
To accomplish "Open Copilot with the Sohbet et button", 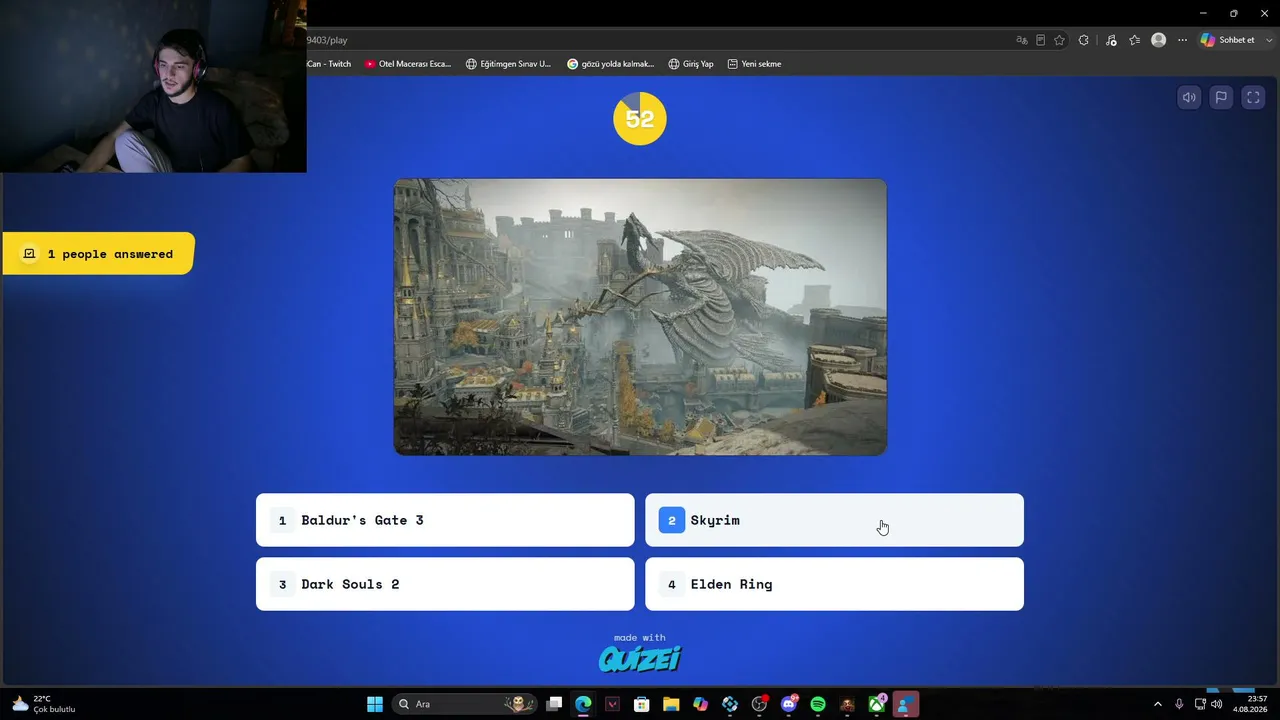I will [1227, 40].
